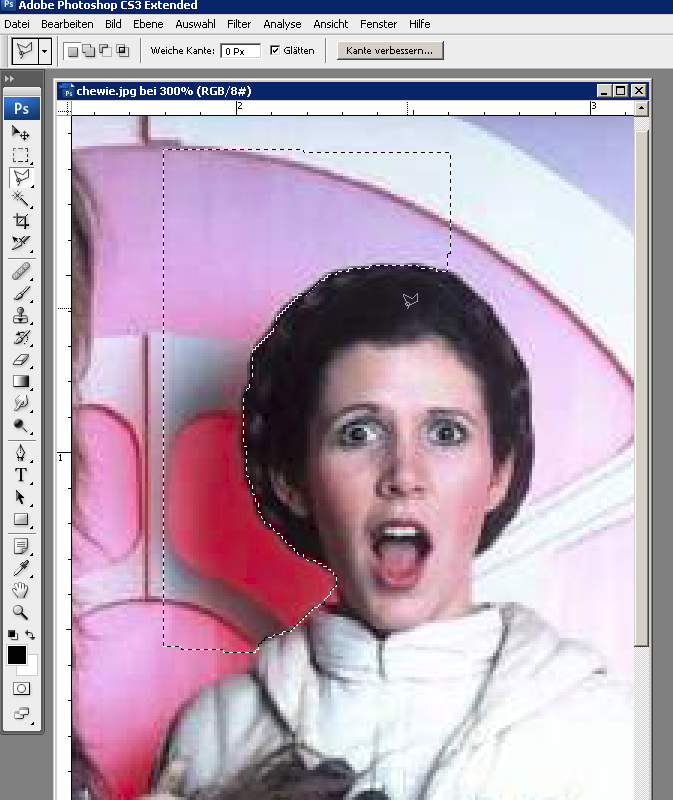Open the Ebene menu
This screenshot has width=673, height=800.
coord(148,24)
